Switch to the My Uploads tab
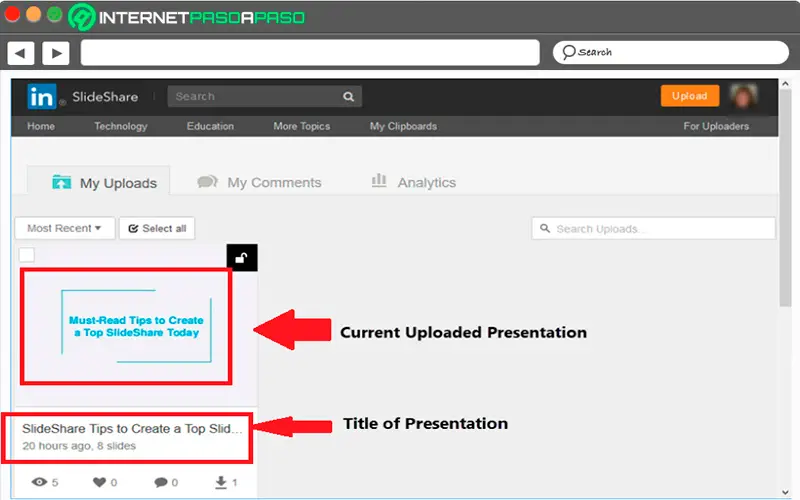 click(x=98, y=182)
